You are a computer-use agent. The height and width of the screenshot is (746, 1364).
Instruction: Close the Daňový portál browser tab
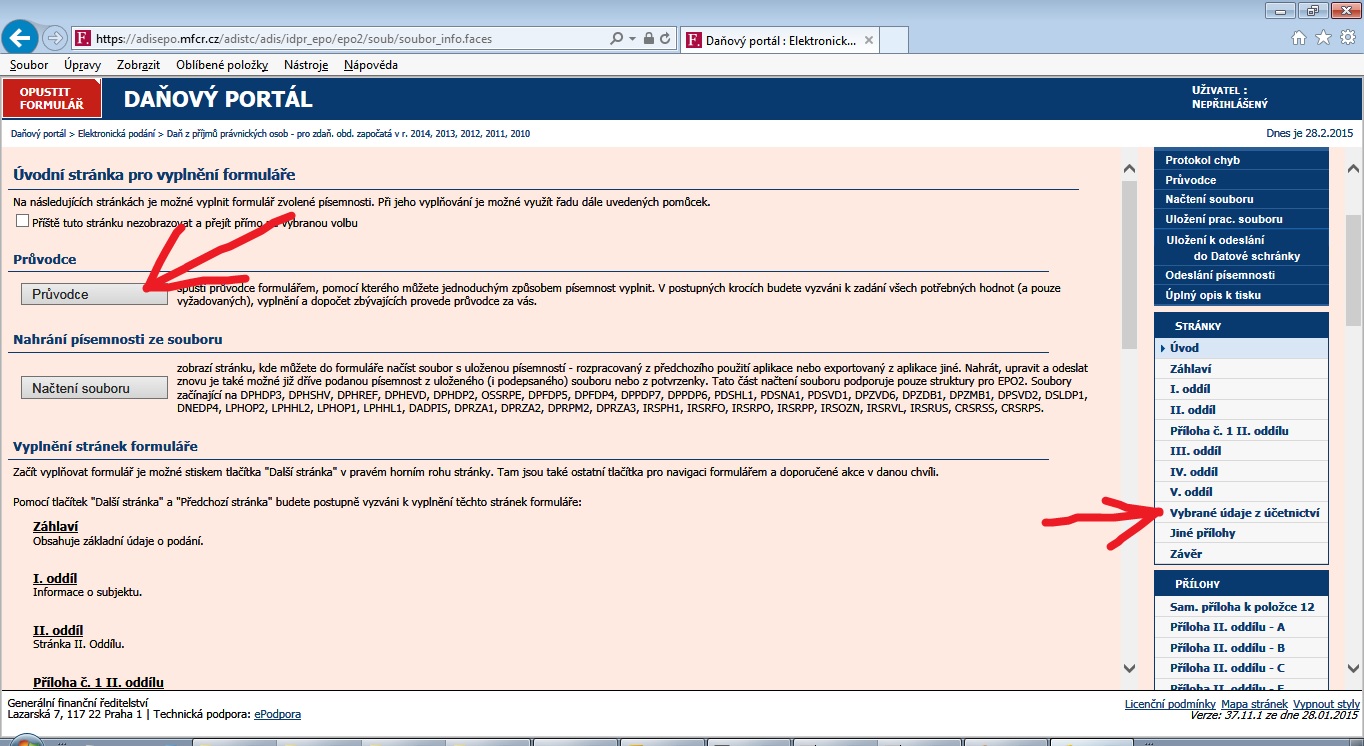pos(869,40)
